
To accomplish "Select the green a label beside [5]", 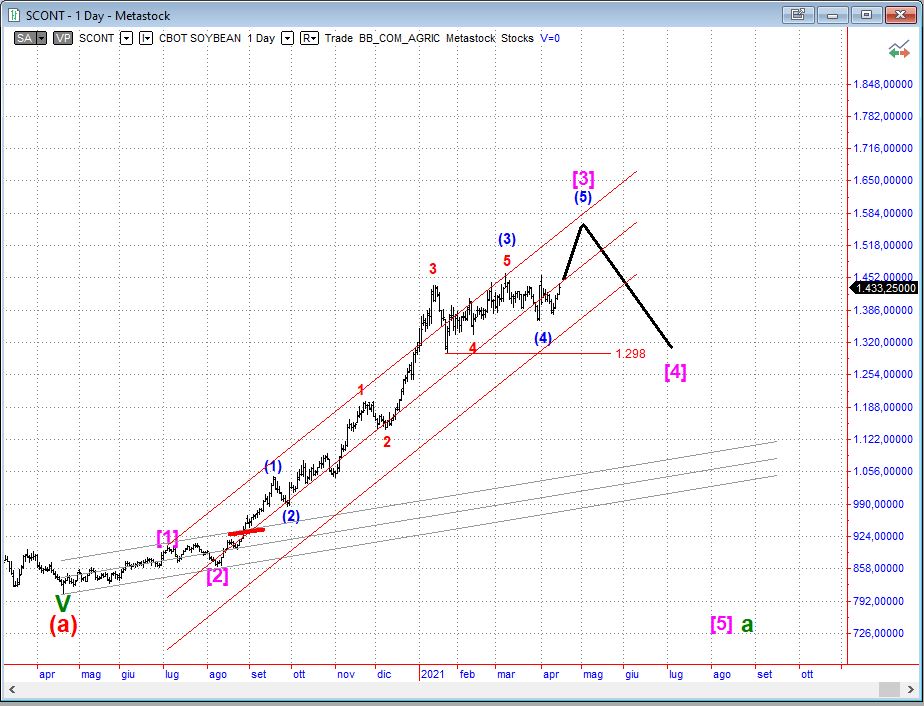I will coord(747,625).
